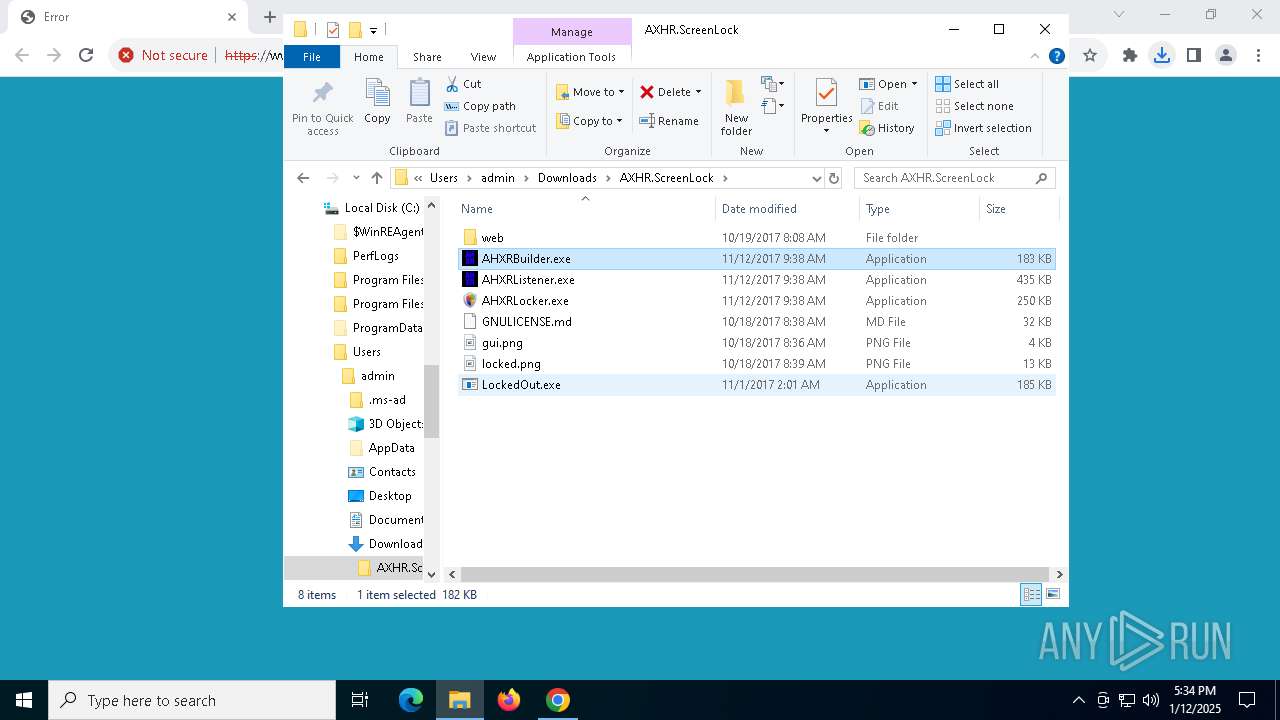
Task: Click the Rename command
Action: click(669, 121)
